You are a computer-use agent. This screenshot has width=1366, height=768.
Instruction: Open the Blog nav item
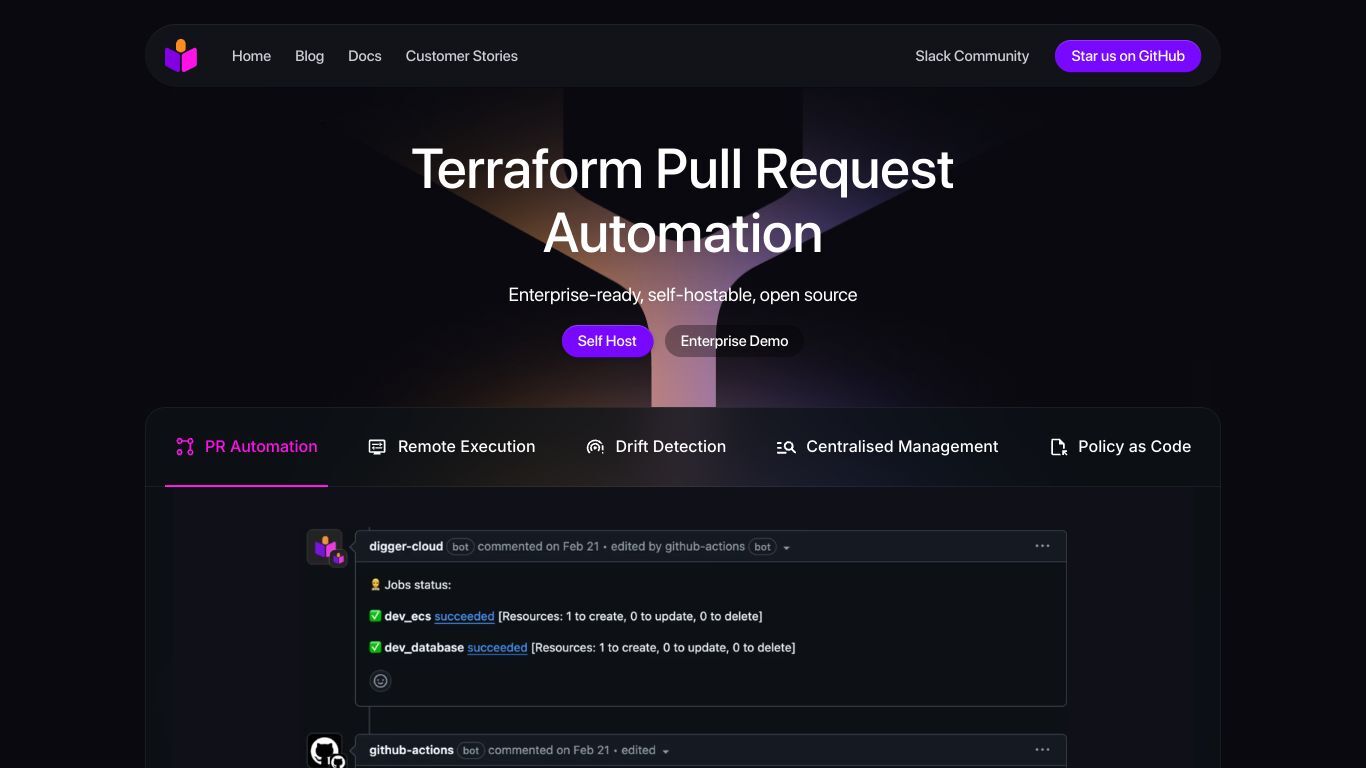(x=309, y=56)
